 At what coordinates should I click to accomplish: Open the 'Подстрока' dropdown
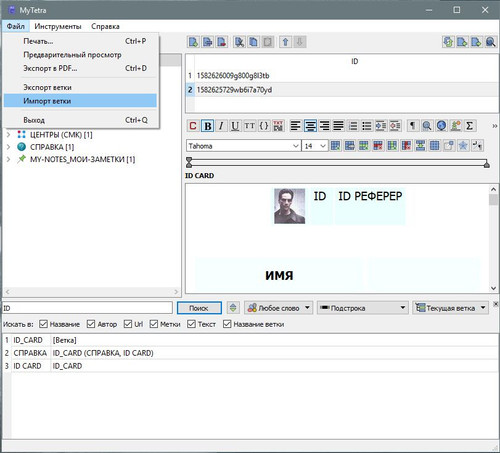coord(362,308)
